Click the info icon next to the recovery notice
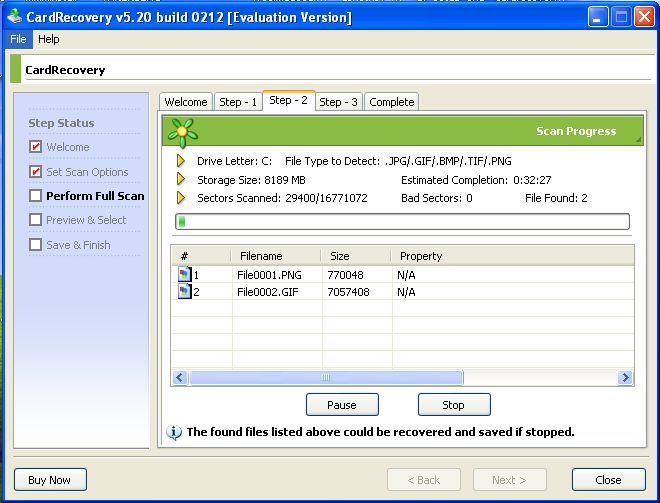660x503 pixels. click(174, 432)
